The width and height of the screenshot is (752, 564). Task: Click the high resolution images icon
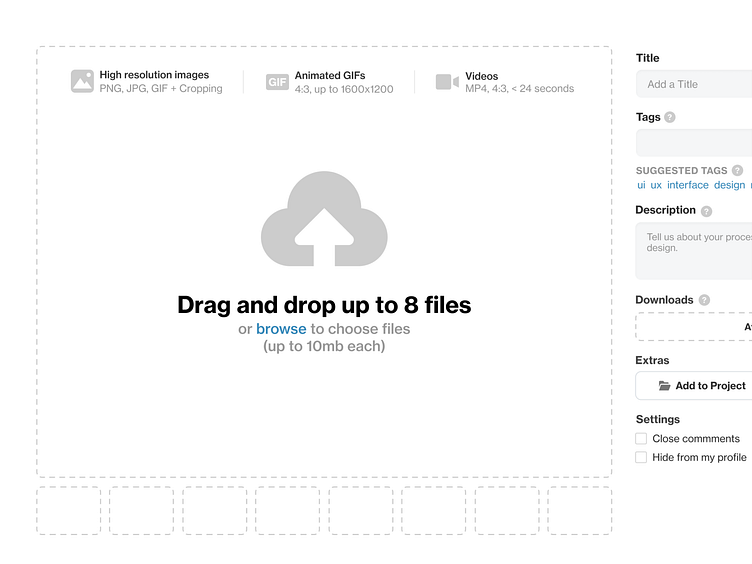(82, 82)
